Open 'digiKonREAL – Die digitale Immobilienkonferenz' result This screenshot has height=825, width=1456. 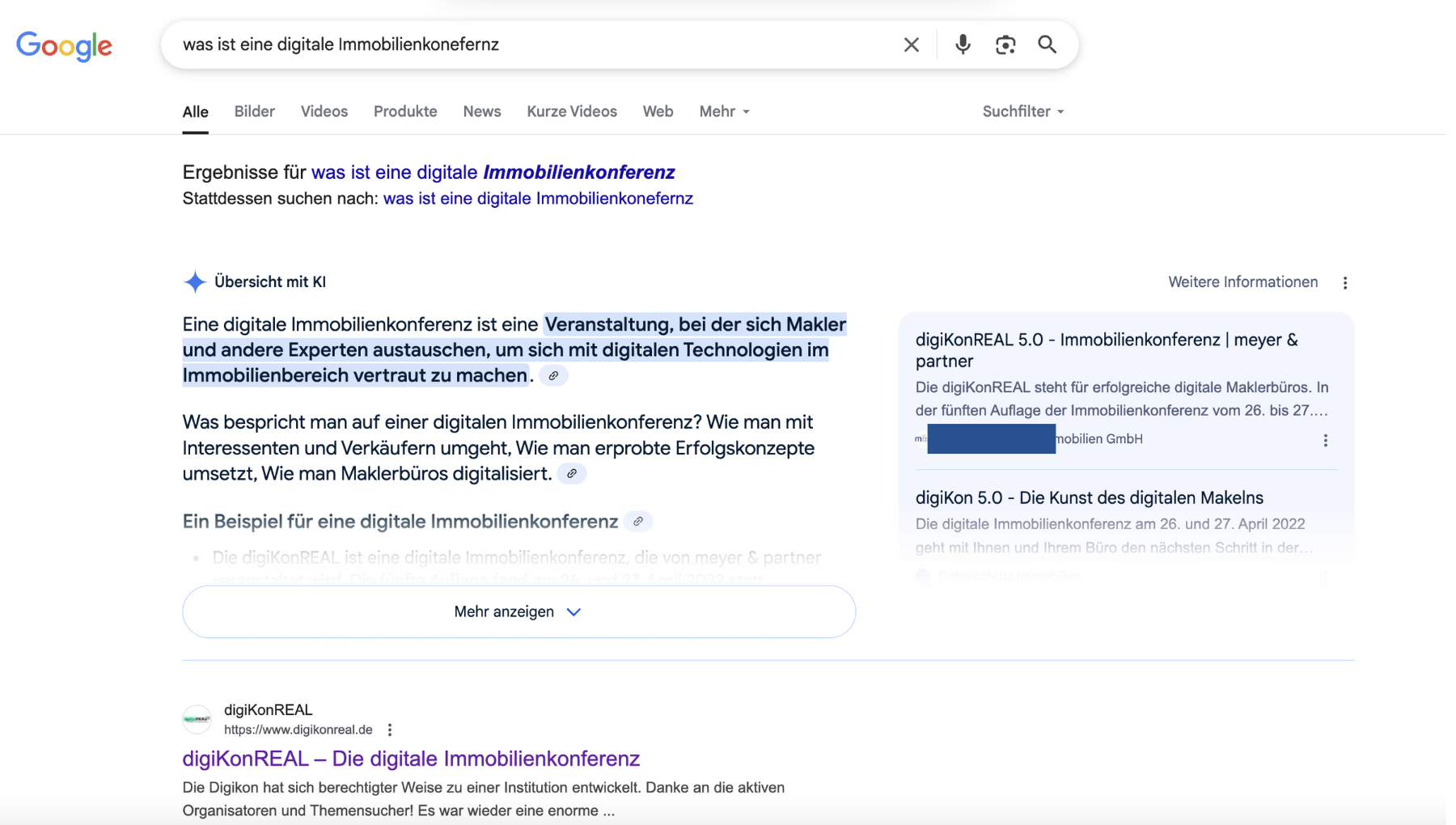click(x=411, y=759)
